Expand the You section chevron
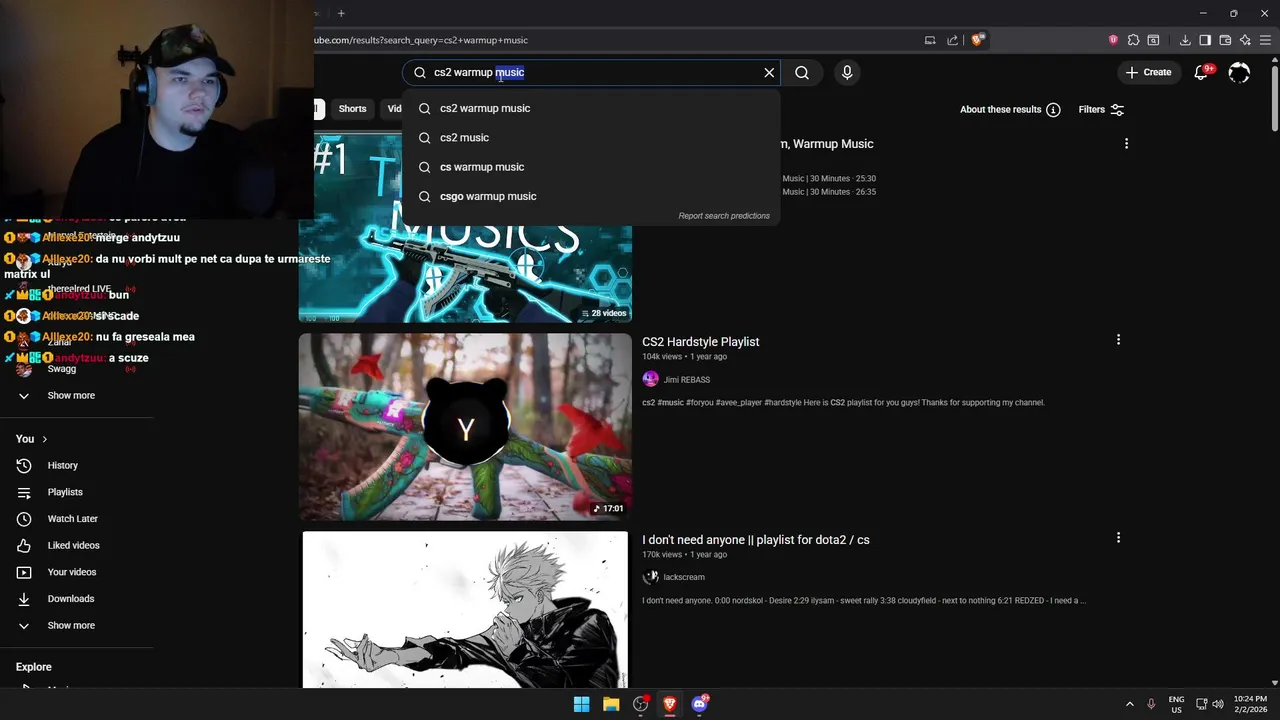This screenshot has width=1280, height=720. [x=44, y=439]
